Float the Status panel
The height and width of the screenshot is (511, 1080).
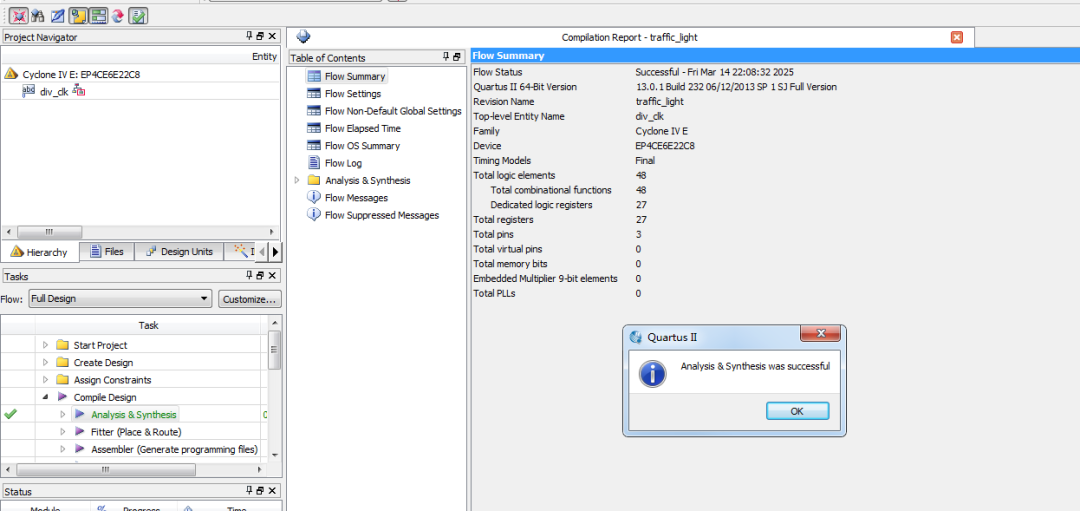click(260, 491)
